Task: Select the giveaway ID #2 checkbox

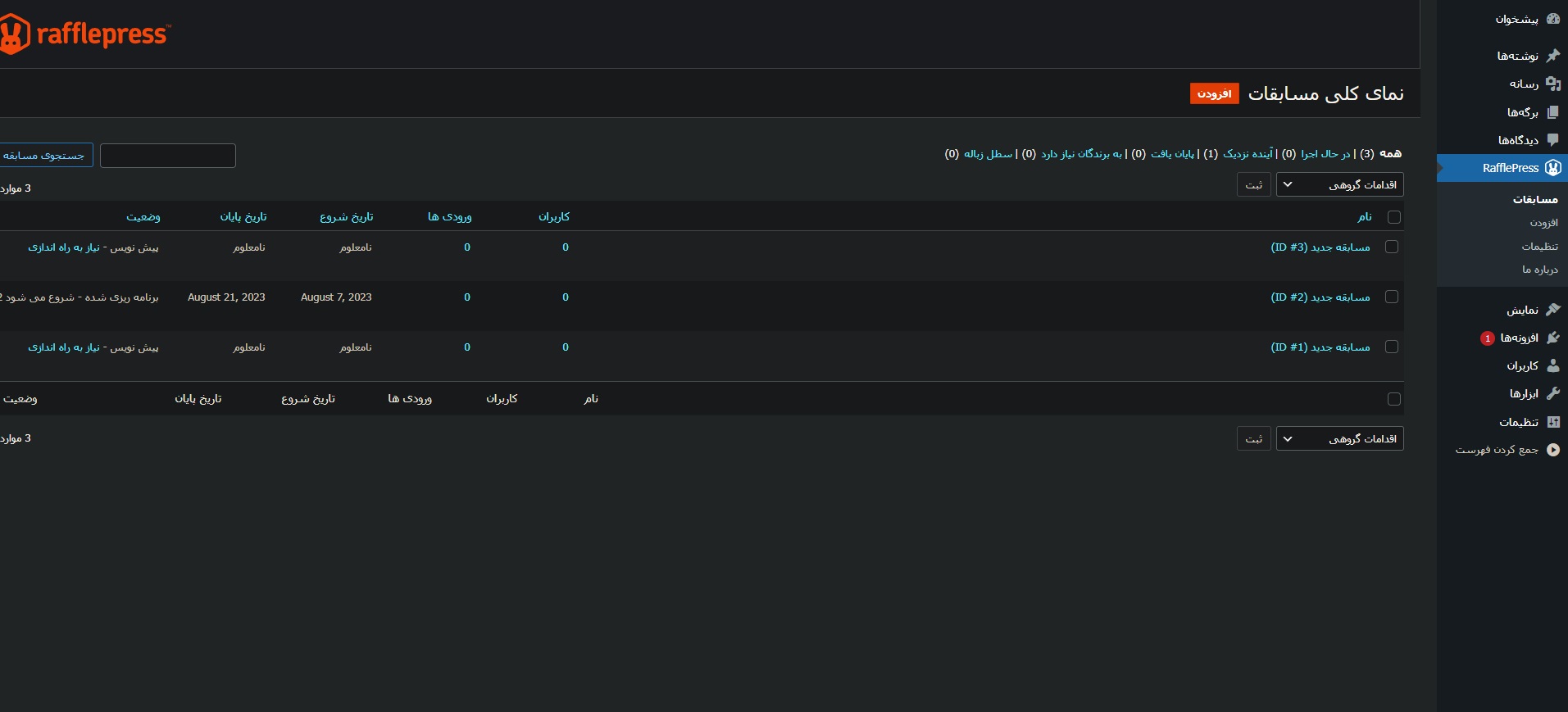Action: click(1391, 297)
